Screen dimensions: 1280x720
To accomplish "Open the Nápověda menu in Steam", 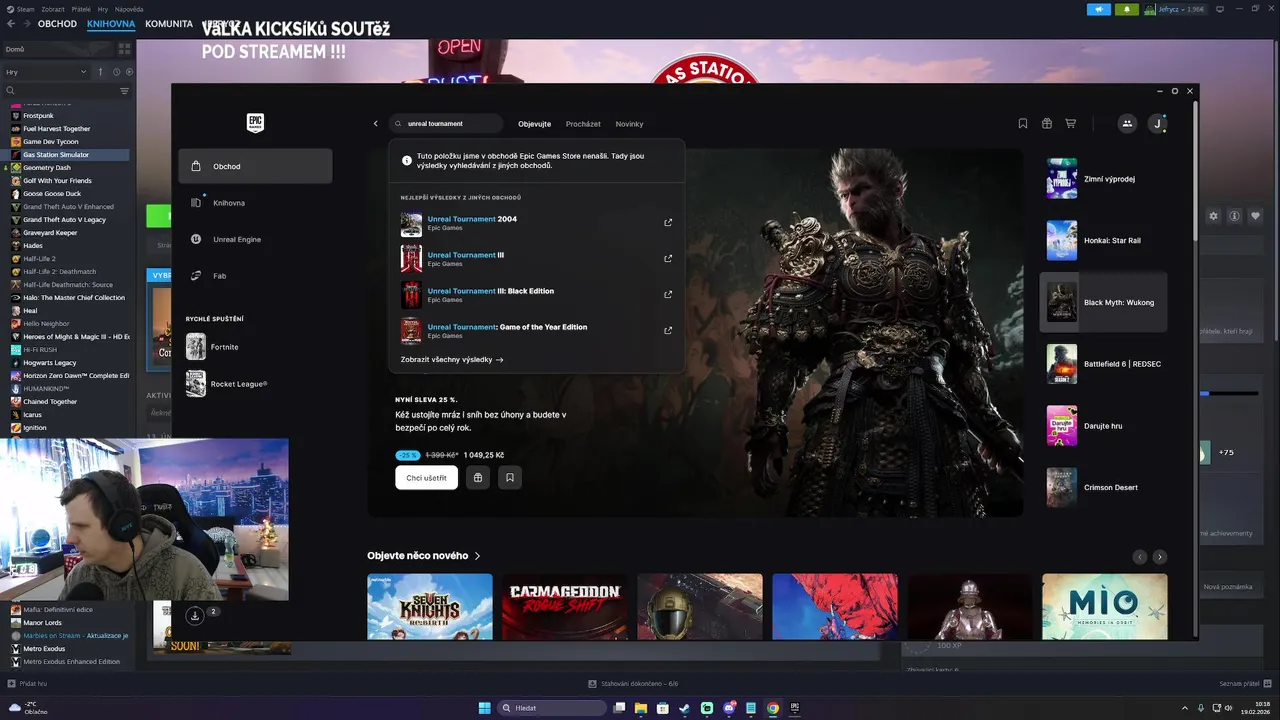I will [x=129, y=9].
